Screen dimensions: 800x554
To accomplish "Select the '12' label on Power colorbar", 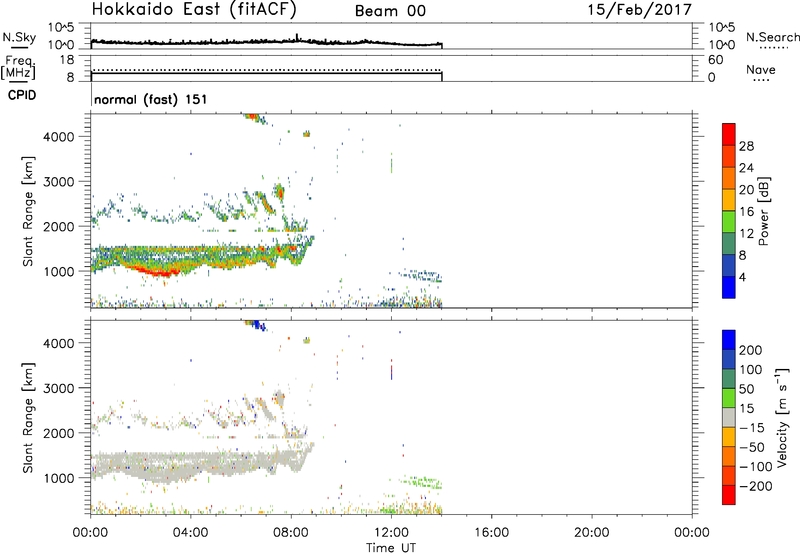I will click(746, 234).
